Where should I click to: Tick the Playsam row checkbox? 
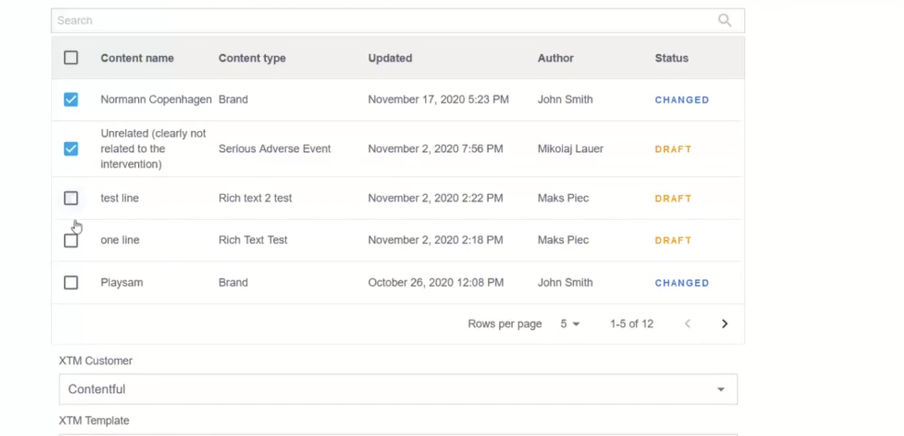click(71, 283)
